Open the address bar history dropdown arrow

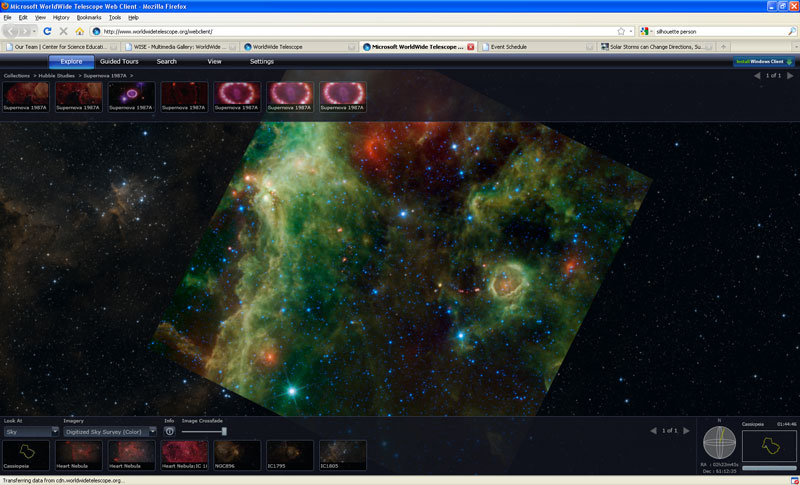631,32
